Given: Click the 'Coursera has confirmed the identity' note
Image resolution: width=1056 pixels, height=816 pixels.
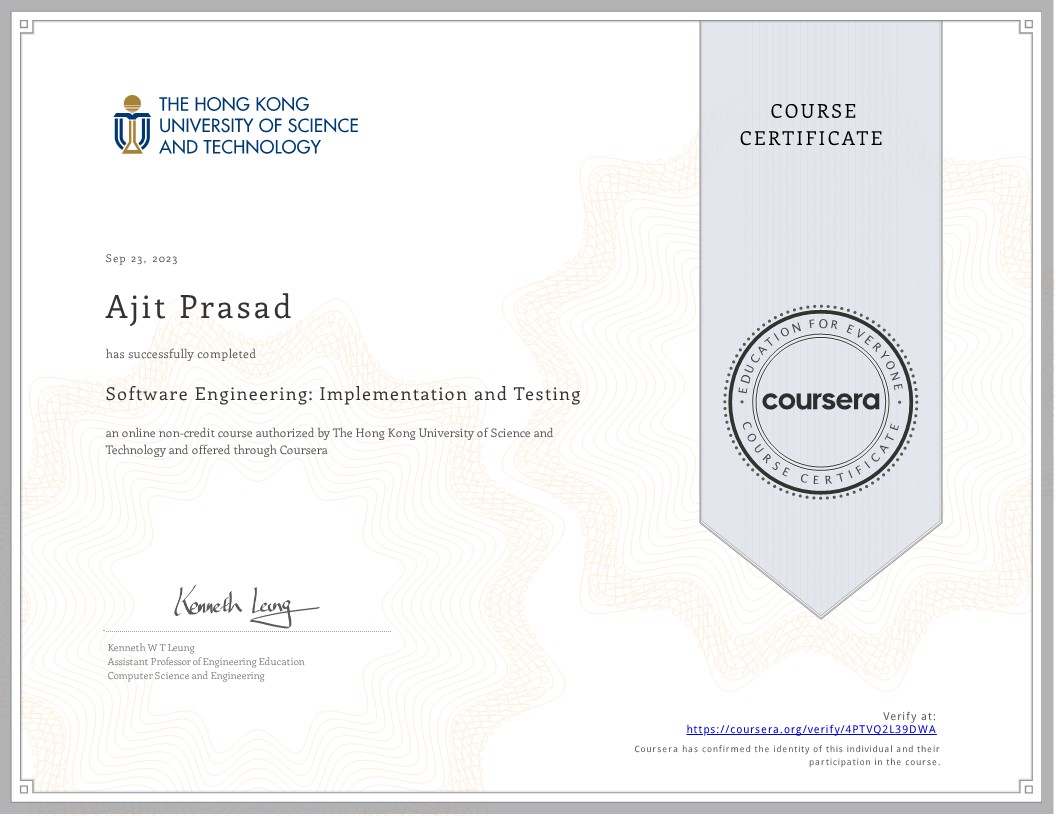Looking at the screenshot, I should (x=787, y=755).
